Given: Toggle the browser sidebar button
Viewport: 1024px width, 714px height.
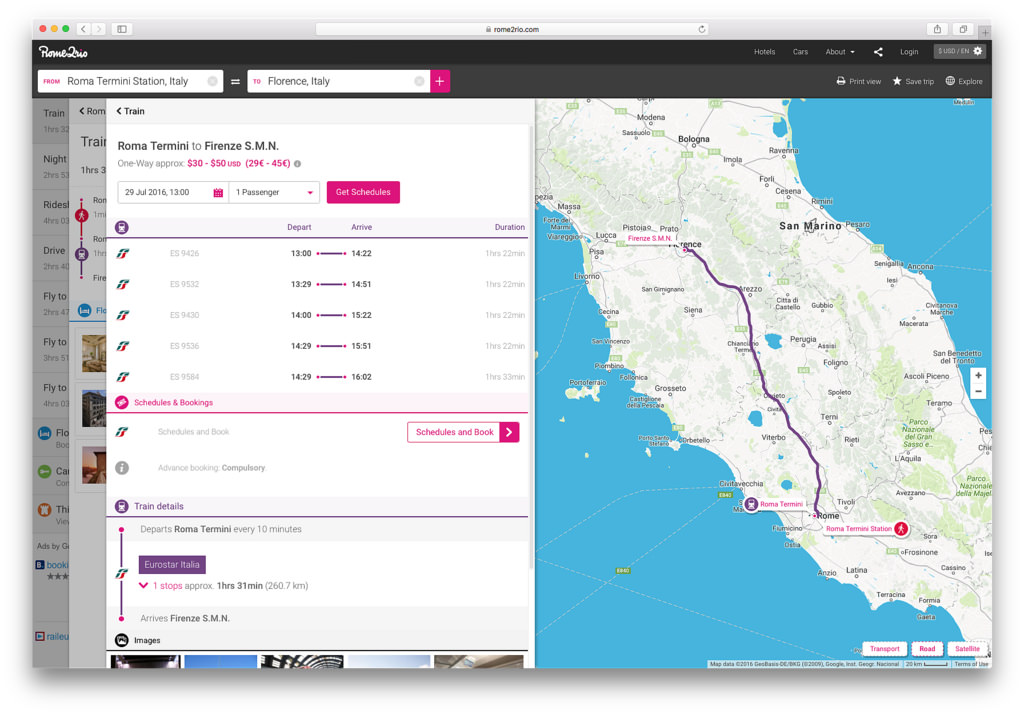Looking at the screenshot, I should (122, 29).
